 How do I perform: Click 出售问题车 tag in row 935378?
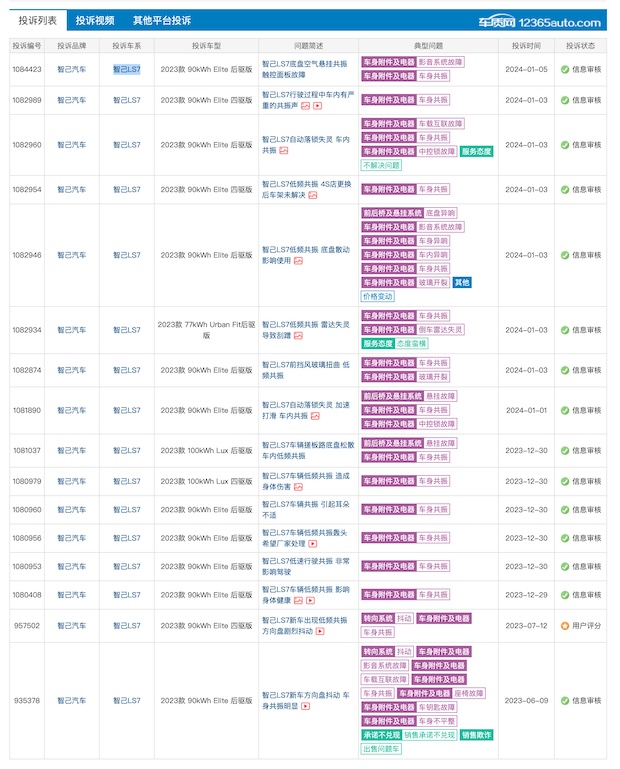(381, 749)
